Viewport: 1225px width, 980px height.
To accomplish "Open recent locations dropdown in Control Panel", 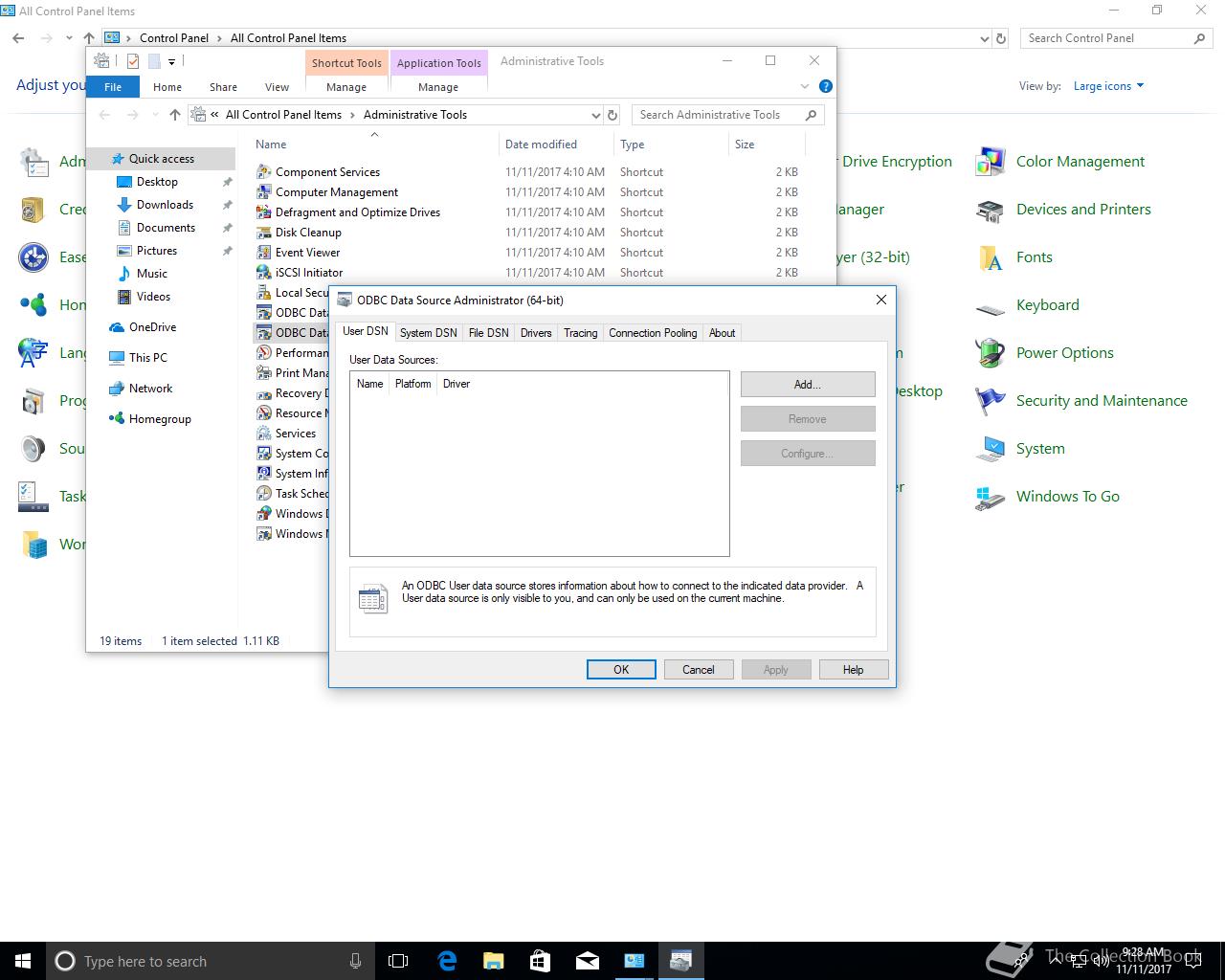I will 69,38.
